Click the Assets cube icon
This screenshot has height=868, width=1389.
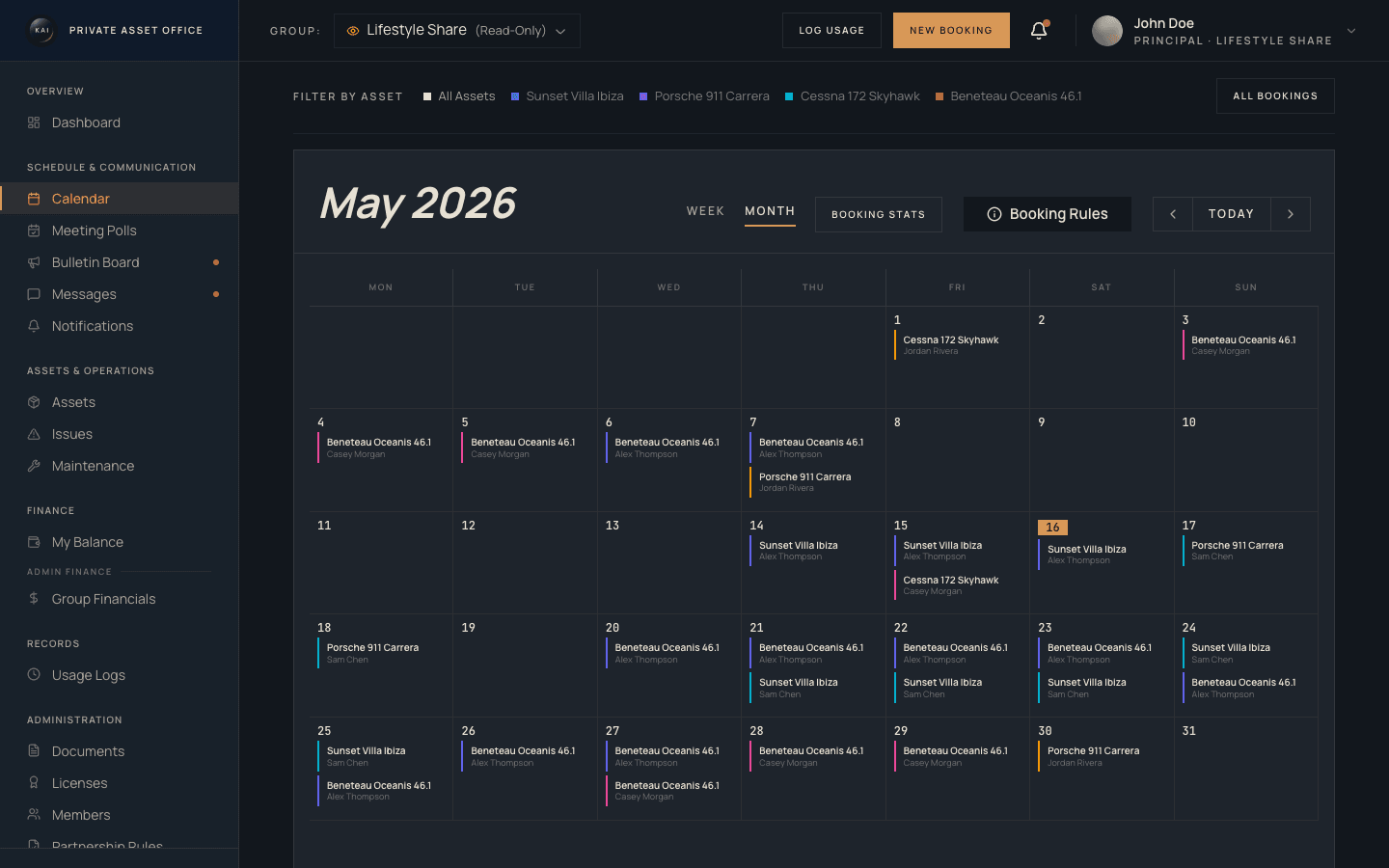pyautogui.click(x=34, y=402)
